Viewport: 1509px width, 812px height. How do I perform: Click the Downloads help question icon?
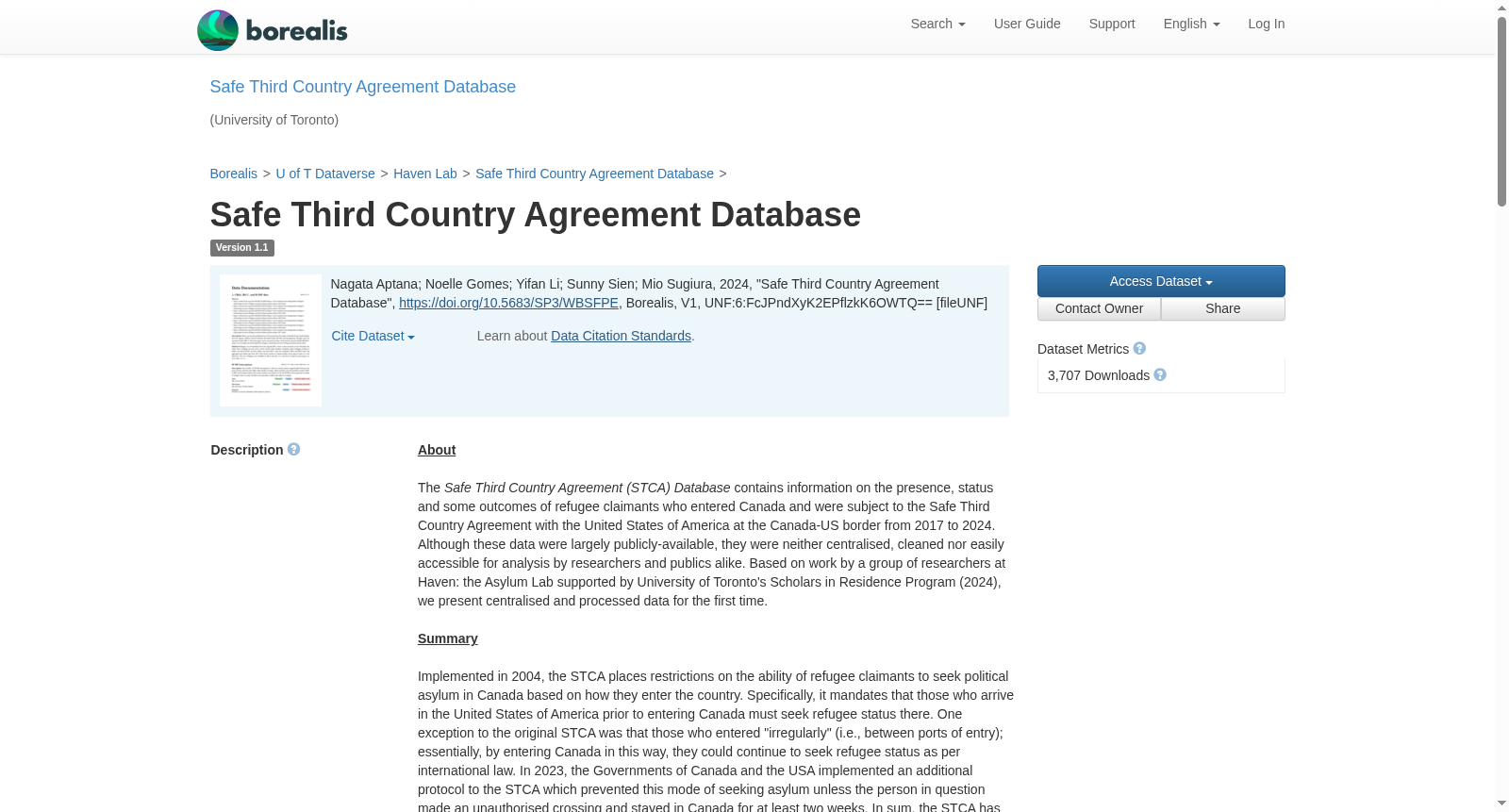pos(1160,375)
